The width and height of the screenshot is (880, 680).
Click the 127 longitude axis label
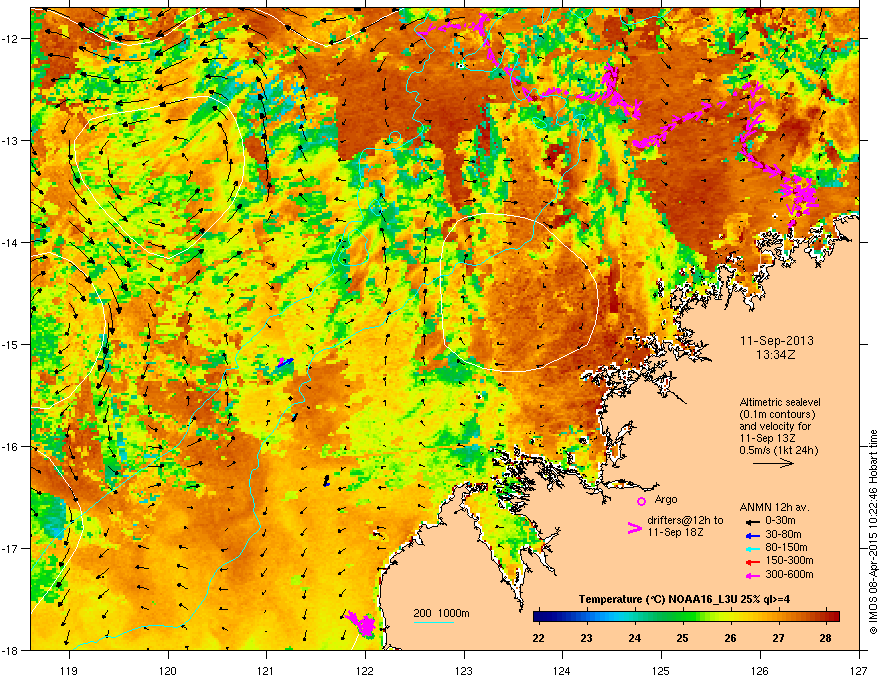tap(859, 670)
